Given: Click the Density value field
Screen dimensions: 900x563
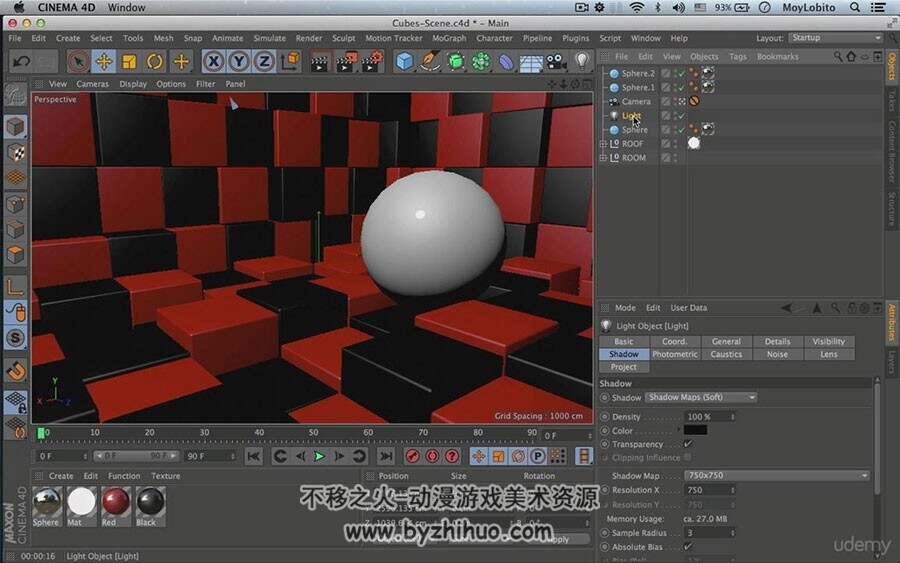Looking at the screenshot, I should click(709, 417).
